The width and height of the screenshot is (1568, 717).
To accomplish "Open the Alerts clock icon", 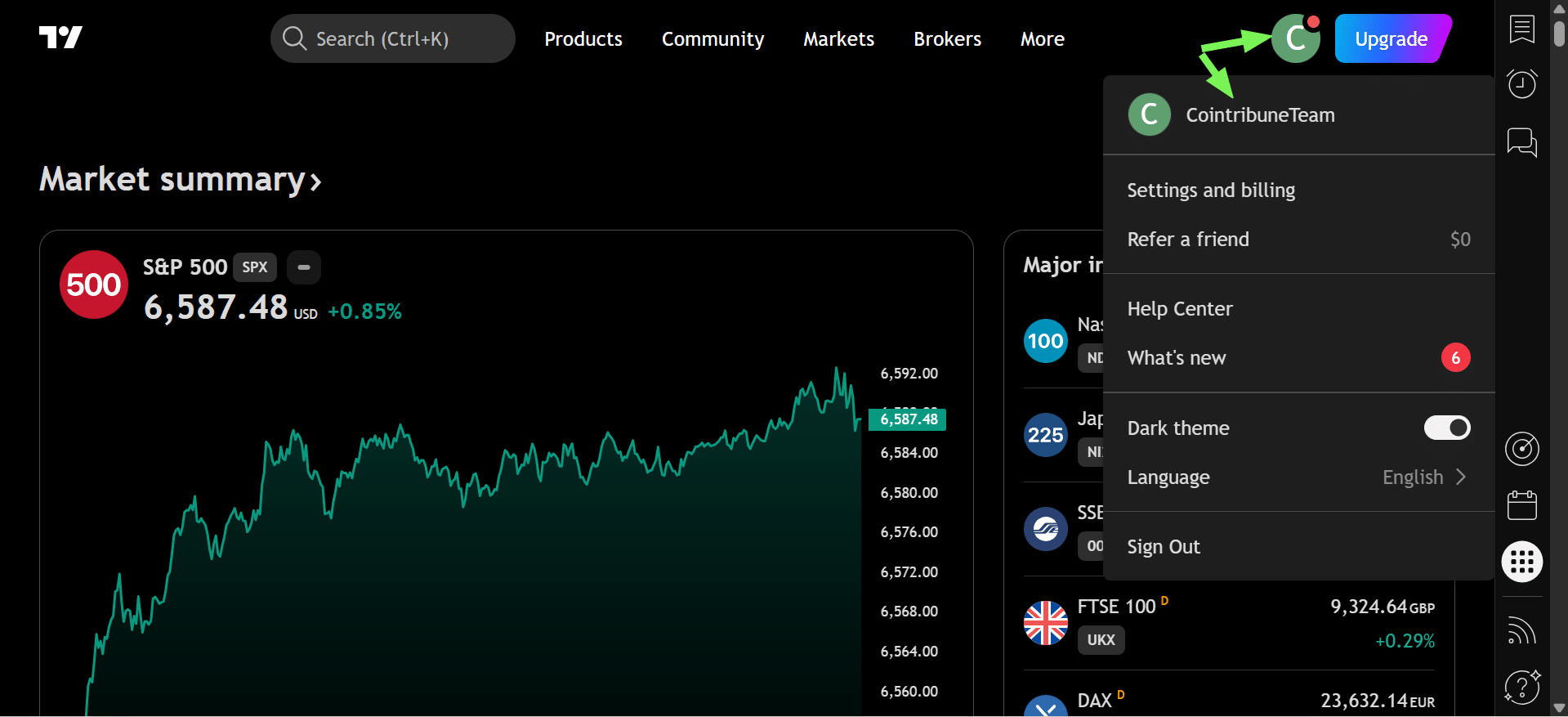I will coord(1521,83).
